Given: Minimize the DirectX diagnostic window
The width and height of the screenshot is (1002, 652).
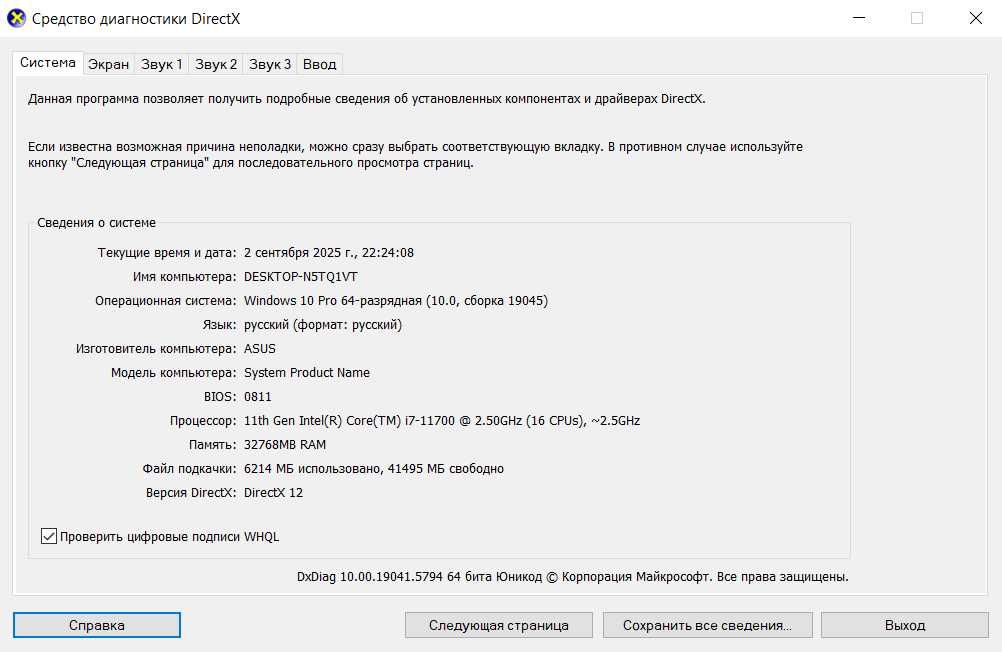Looking at the screenshot, I should (x=859, y=18).
